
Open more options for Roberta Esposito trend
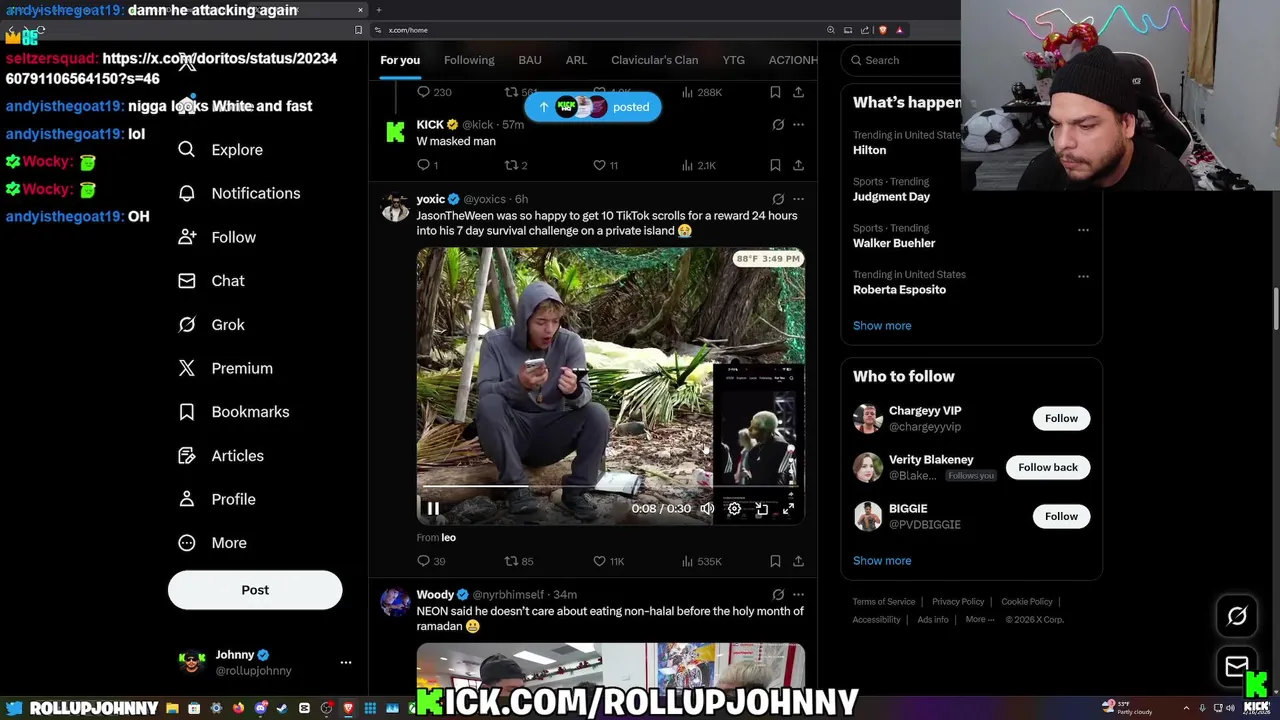pos(1083,276)
